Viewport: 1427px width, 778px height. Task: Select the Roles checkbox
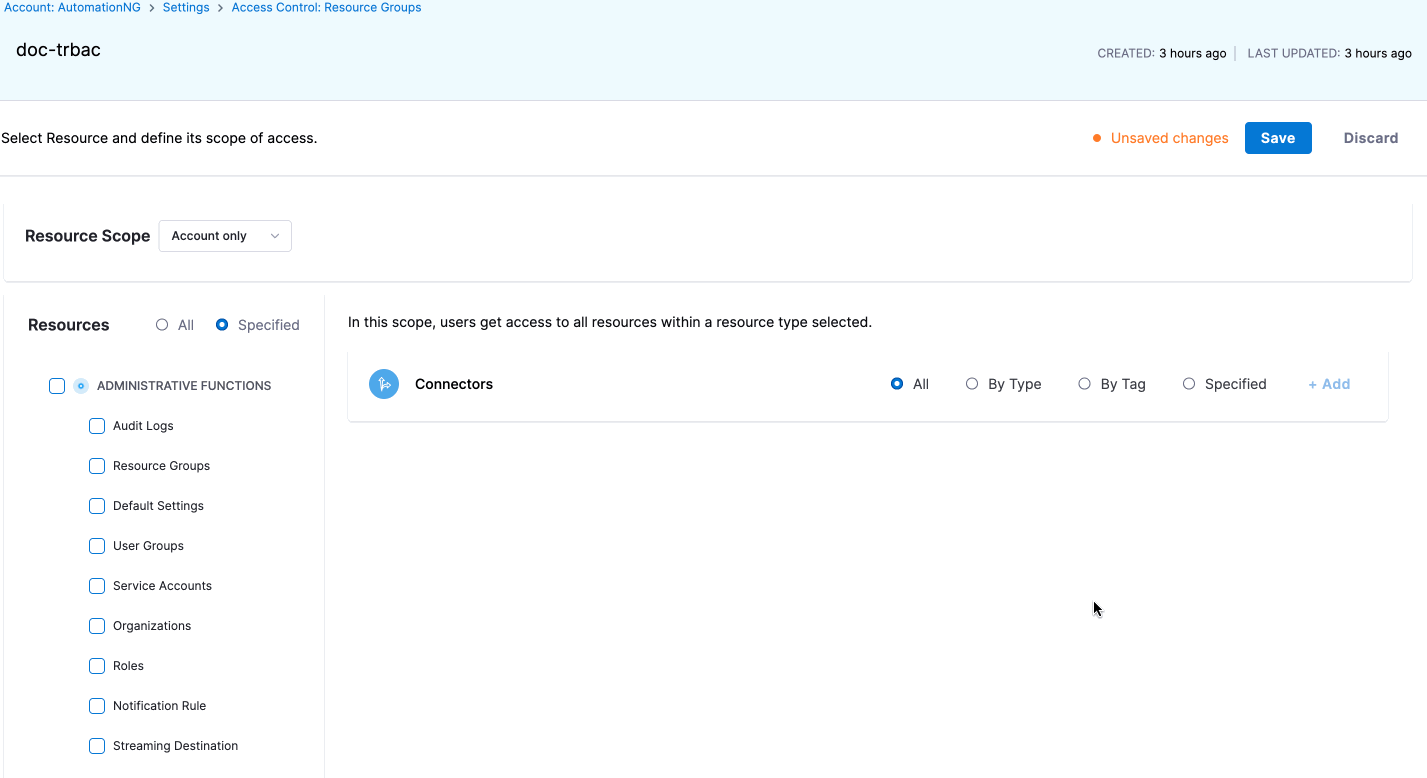(97, 666)
